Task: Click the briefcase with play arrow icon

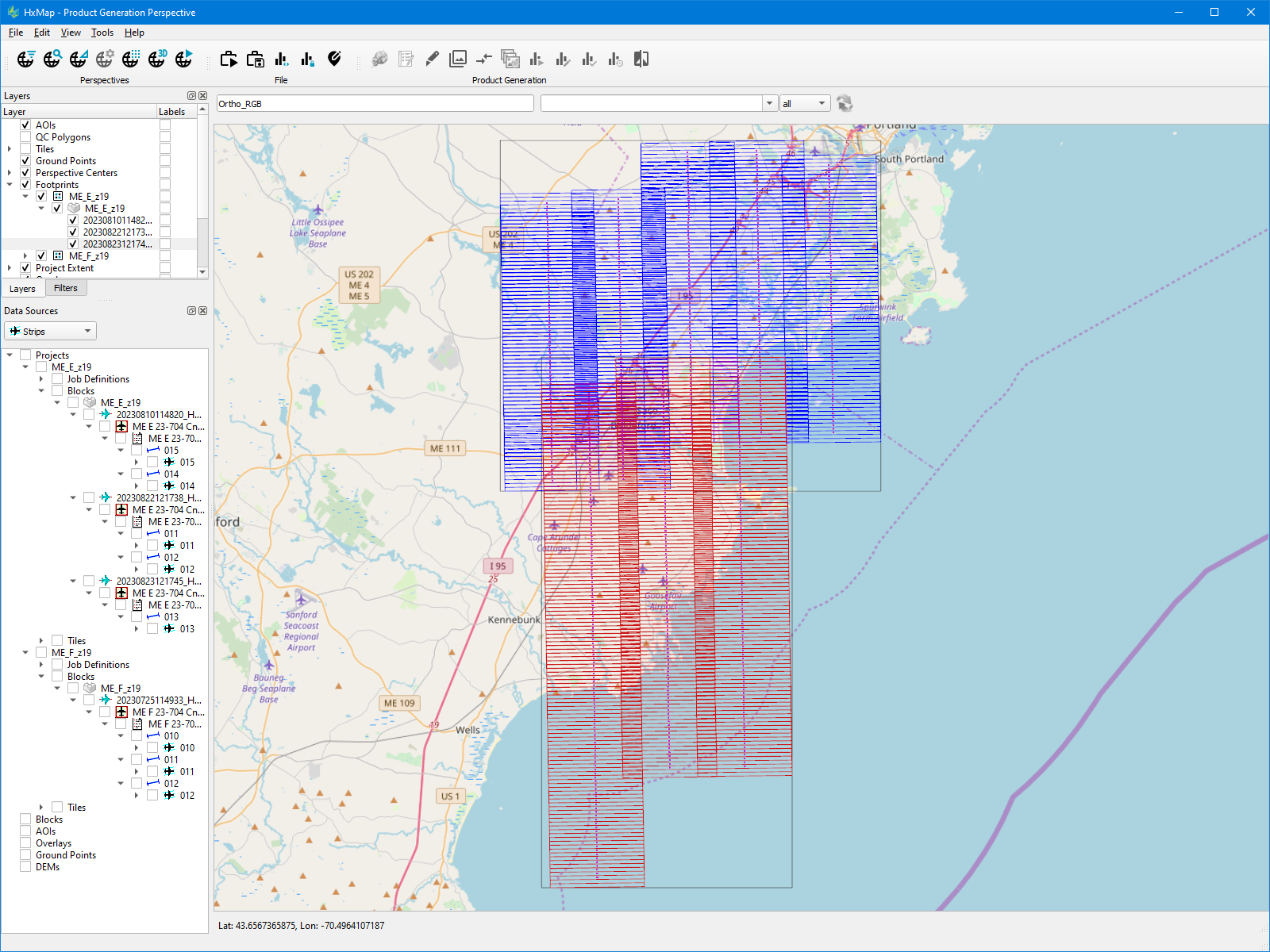Action: (x=229, y=59)
